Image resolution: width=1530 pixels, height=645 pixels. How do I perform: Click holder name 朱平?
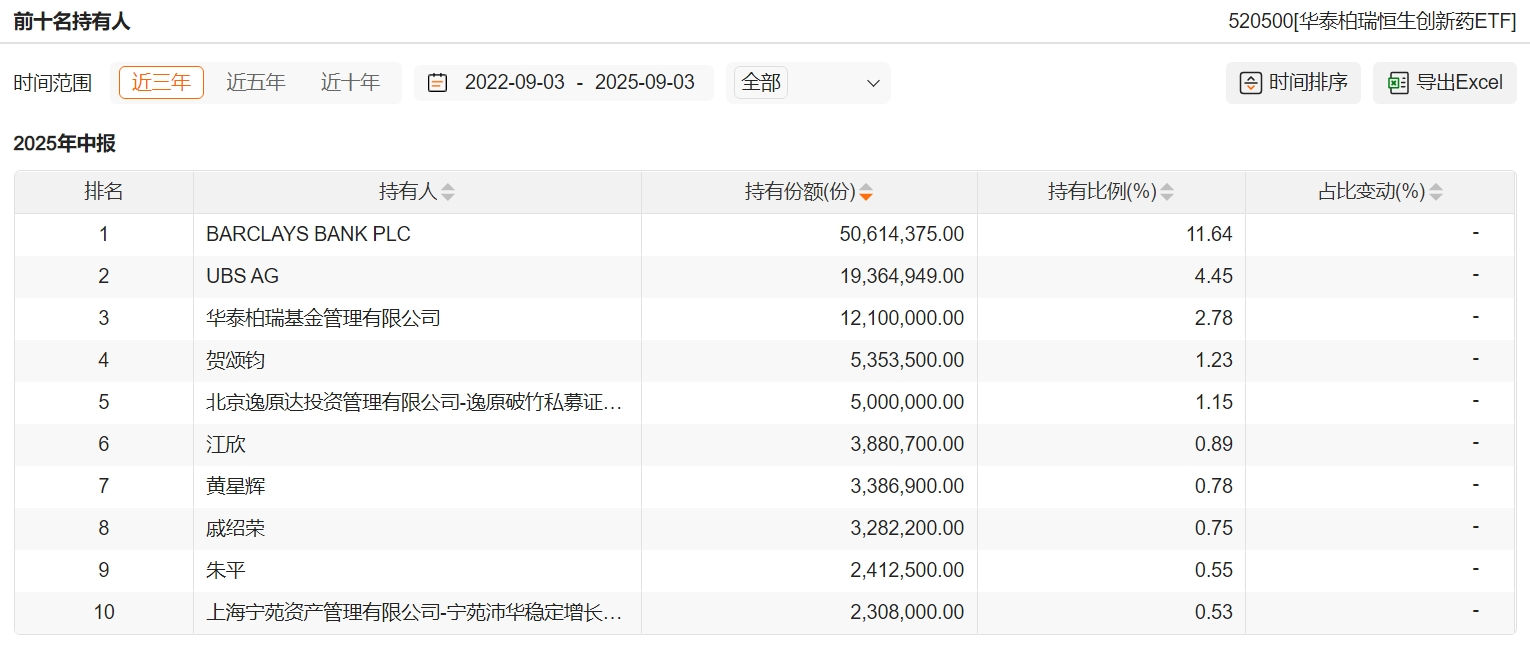(x=226, y=570)
